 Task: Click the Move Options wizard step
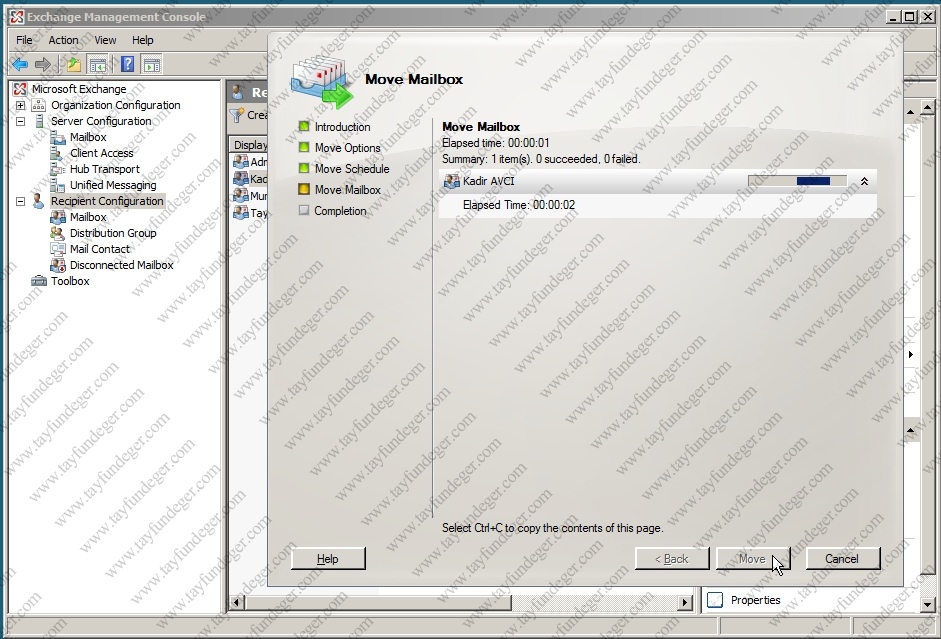(347, 148)
